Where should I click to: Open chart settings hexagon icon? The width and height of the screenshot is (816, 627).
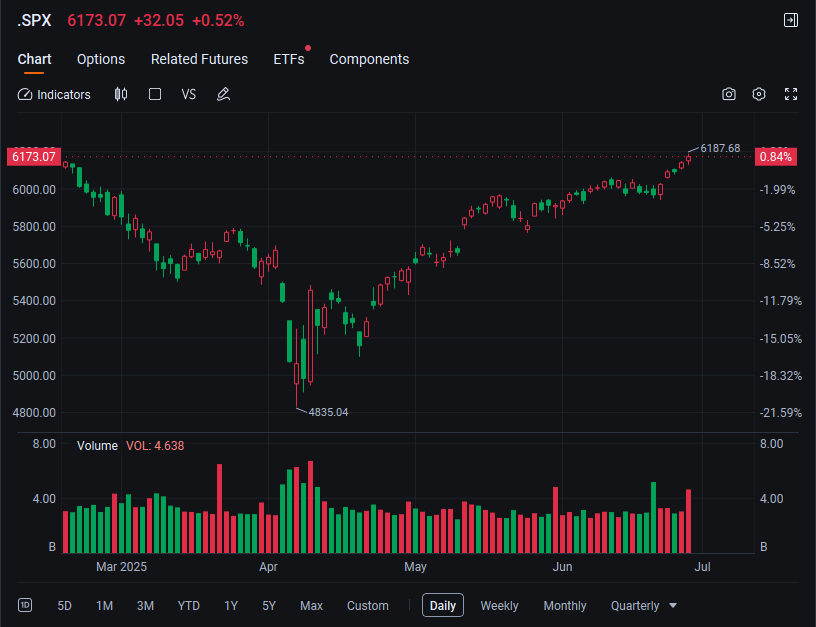click(x=759, y=94)
